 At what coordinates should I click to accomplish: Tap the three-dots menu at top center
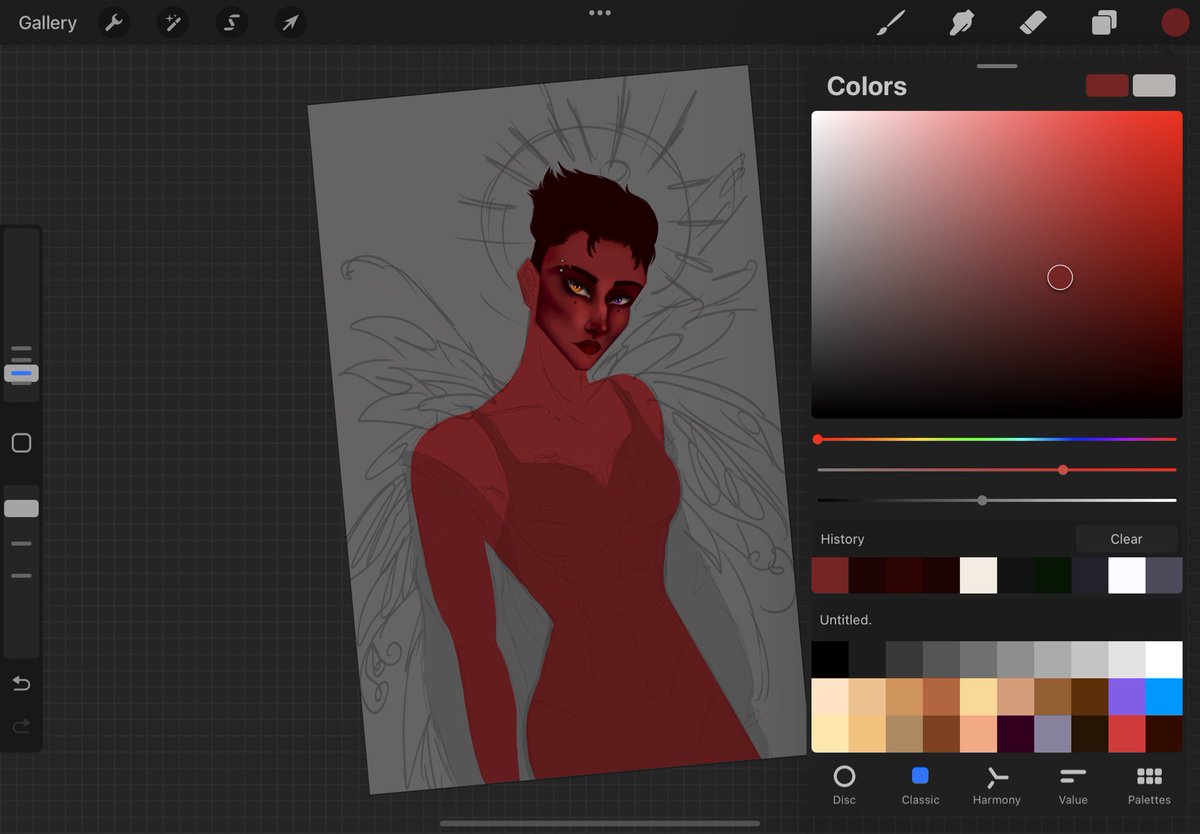pos(600,13)
